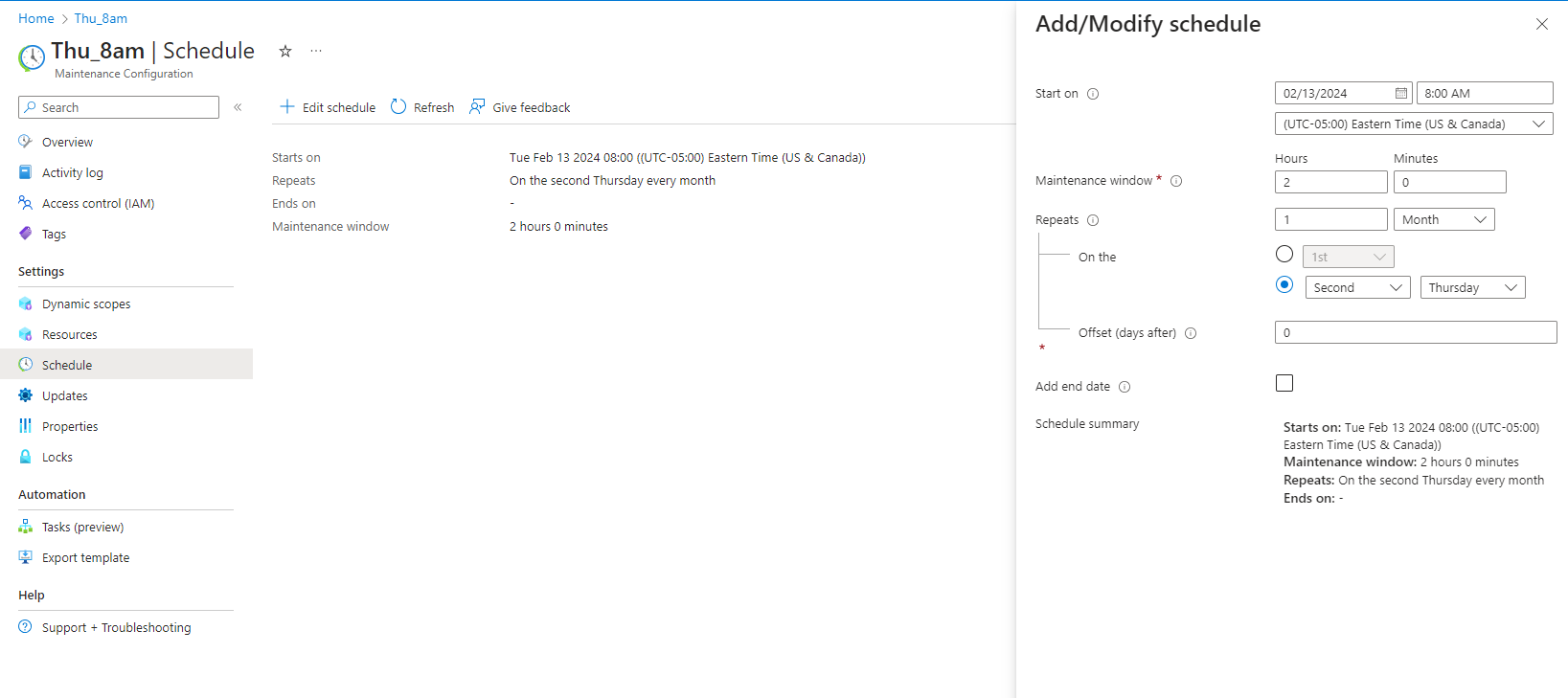
Task: Click the Thu_8am breadcrumb link
Action: coord(101,18)
